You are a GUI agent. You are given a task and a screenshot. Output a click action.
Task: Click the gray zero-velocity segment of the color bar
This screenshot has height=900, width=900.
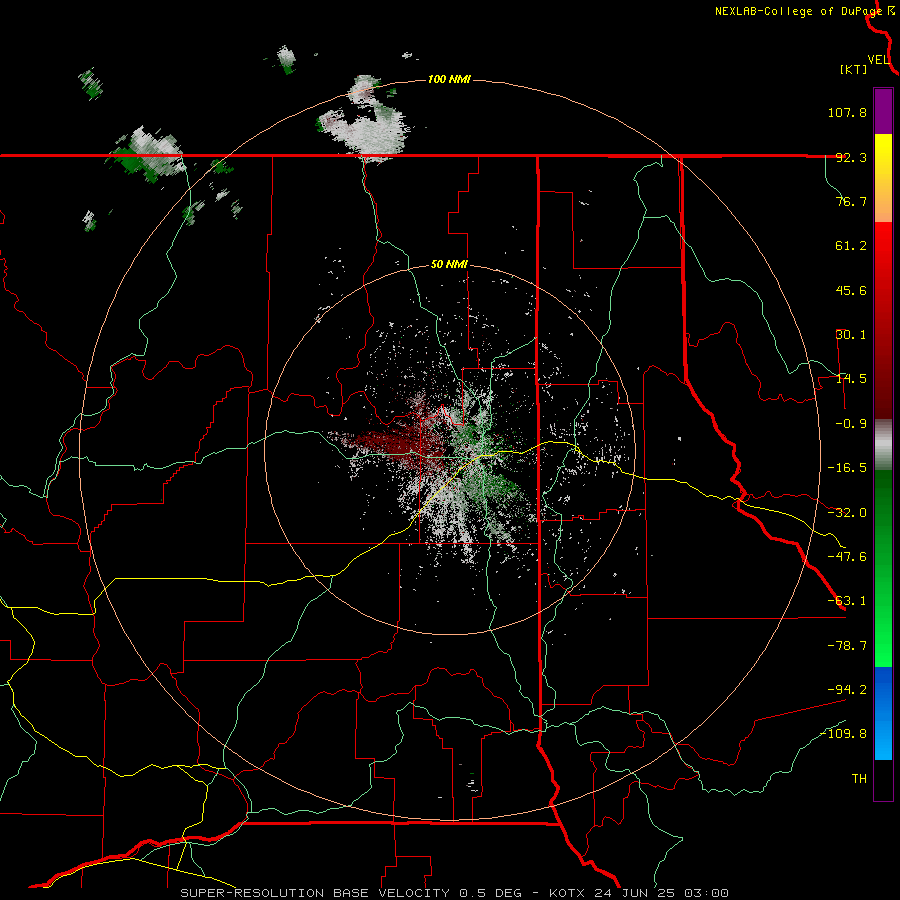(x=883, y=445)
